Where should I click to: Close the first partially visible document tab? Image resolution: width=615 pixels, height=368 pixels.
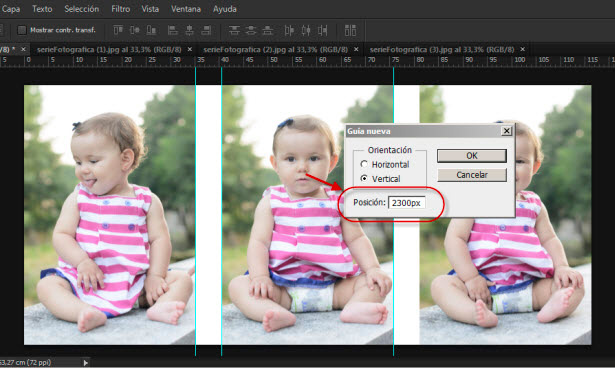pos(23,49)
